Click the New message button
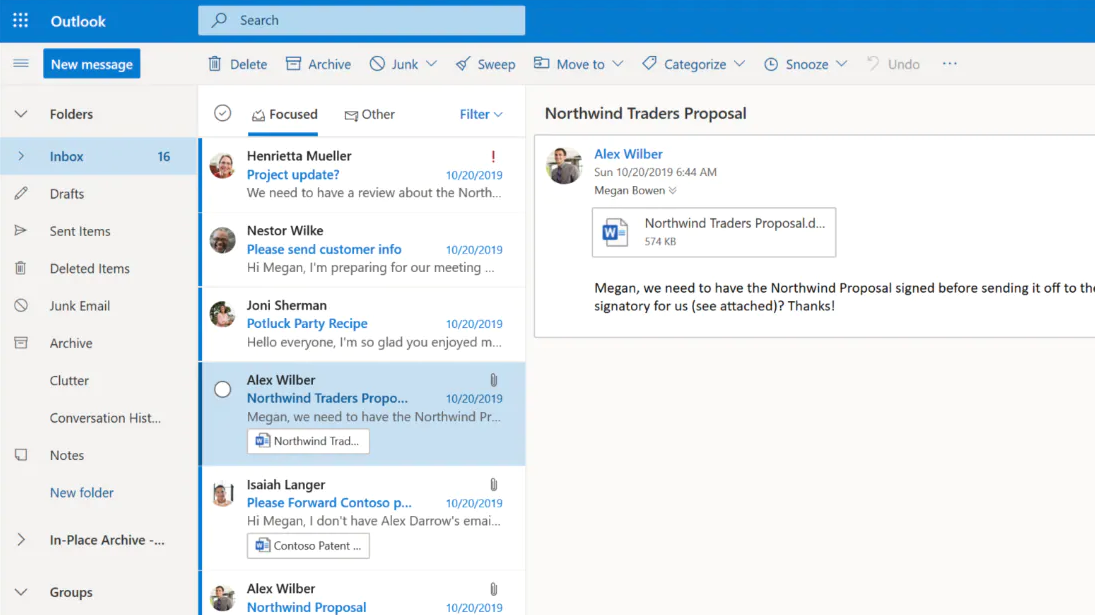Screen dimensions: 1095x615 (x=91, y=64)
